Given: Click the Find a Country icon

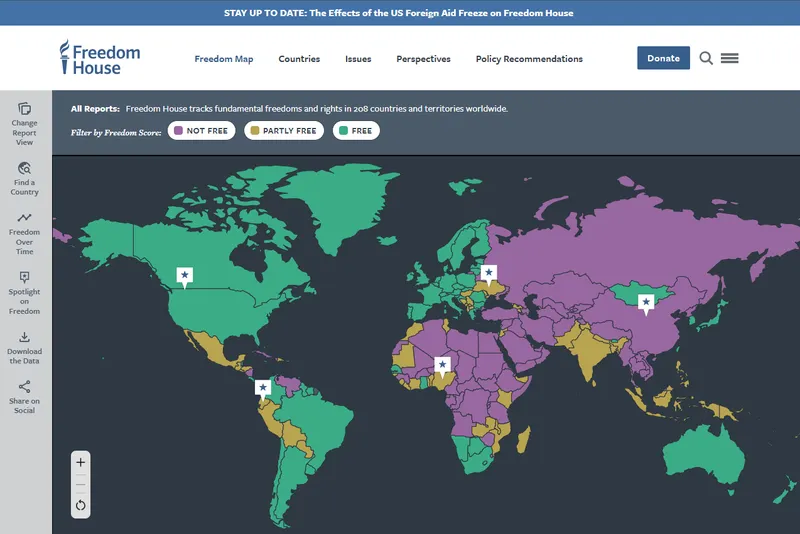Looking at the screenshot, I should click(x=24, y=168).
